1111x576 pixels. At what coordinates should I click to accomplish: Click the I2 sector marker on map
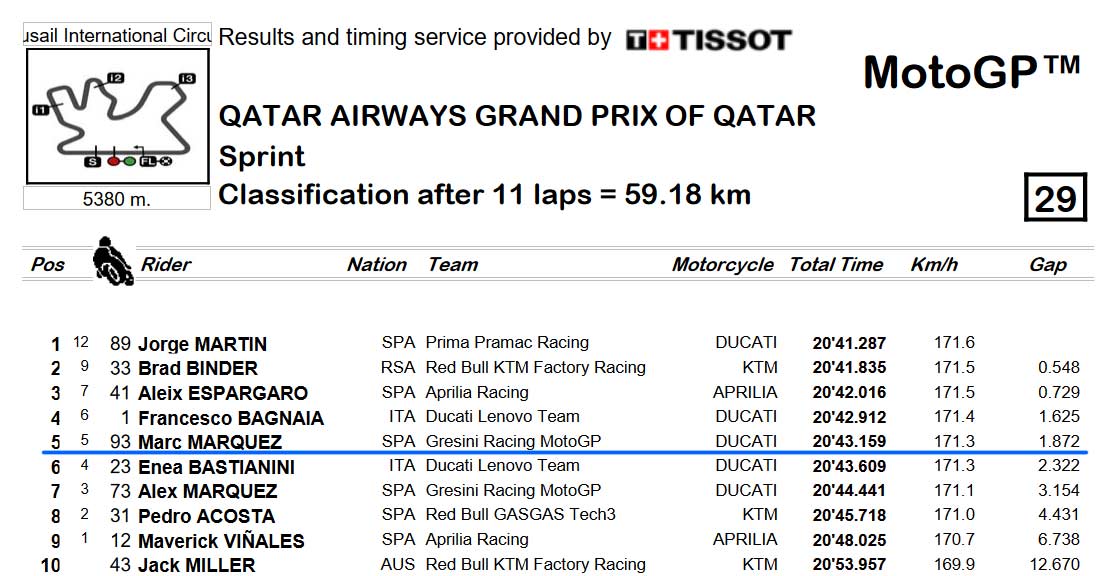115,78
